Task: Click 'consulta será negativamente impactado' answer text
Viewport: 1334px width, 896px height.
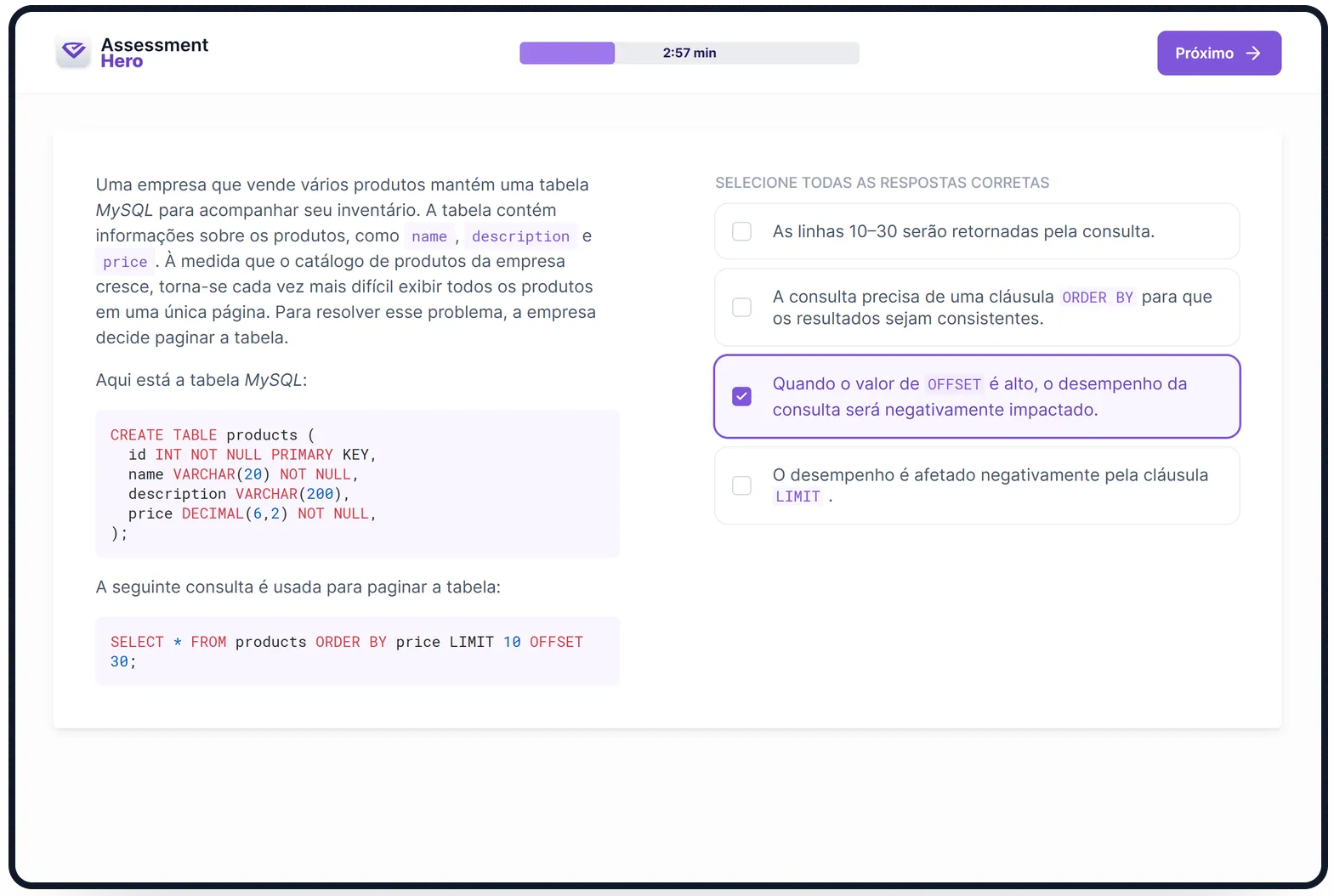Action: pos(935,410)
